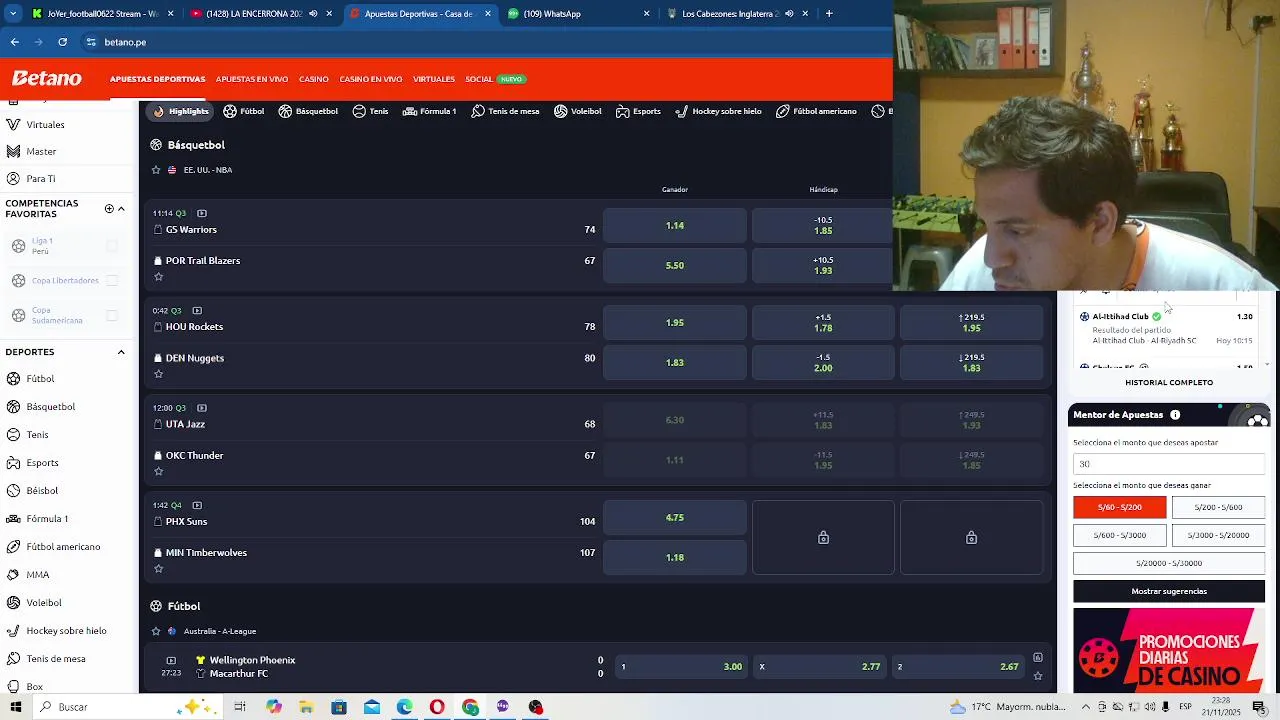Open the Casino menu item
Viewport: 1280px width, 720px height.
tap(314, 79)
